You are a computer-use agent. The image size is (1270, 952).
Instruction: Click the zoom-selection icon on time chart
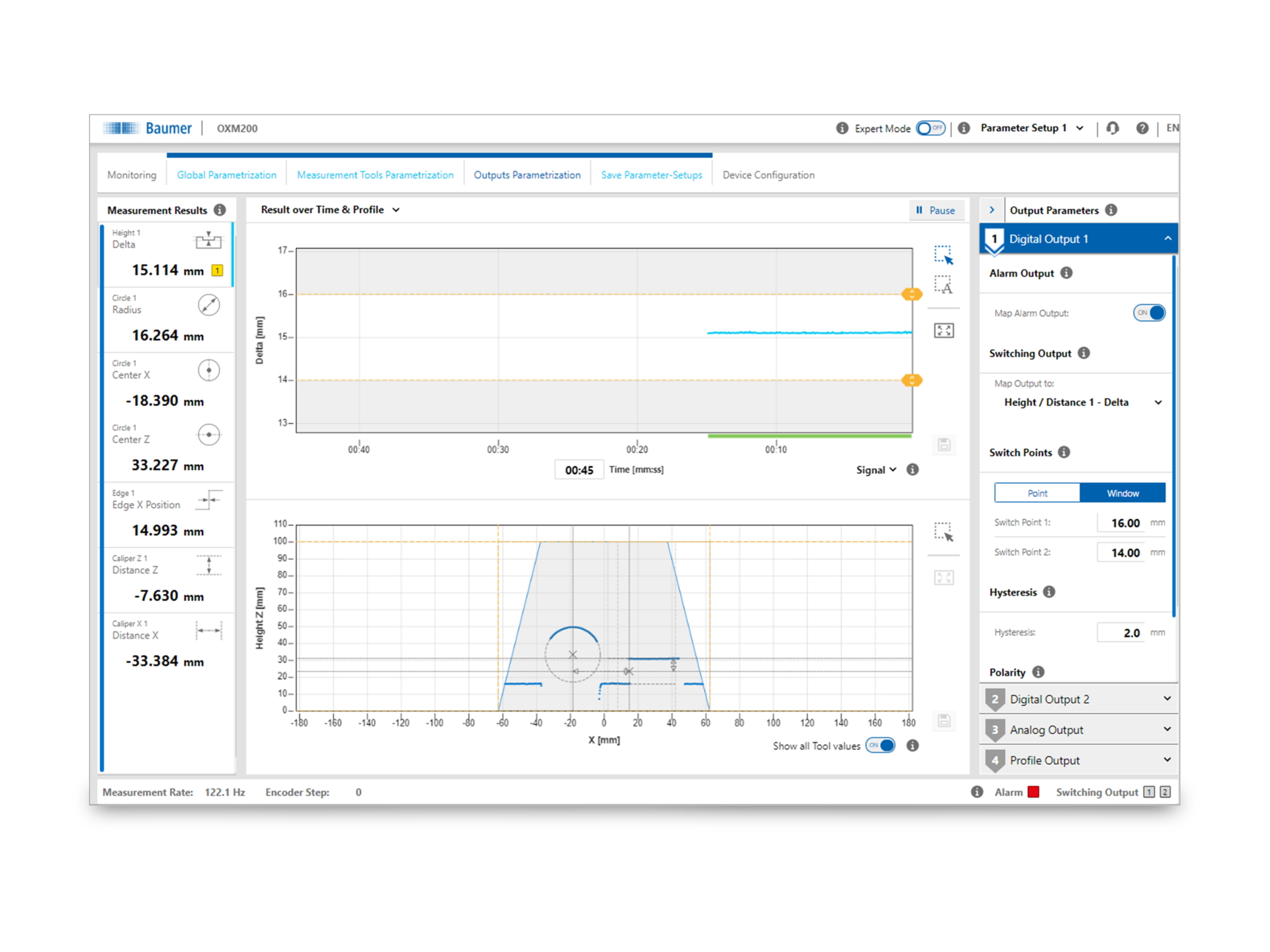[943, 255]
